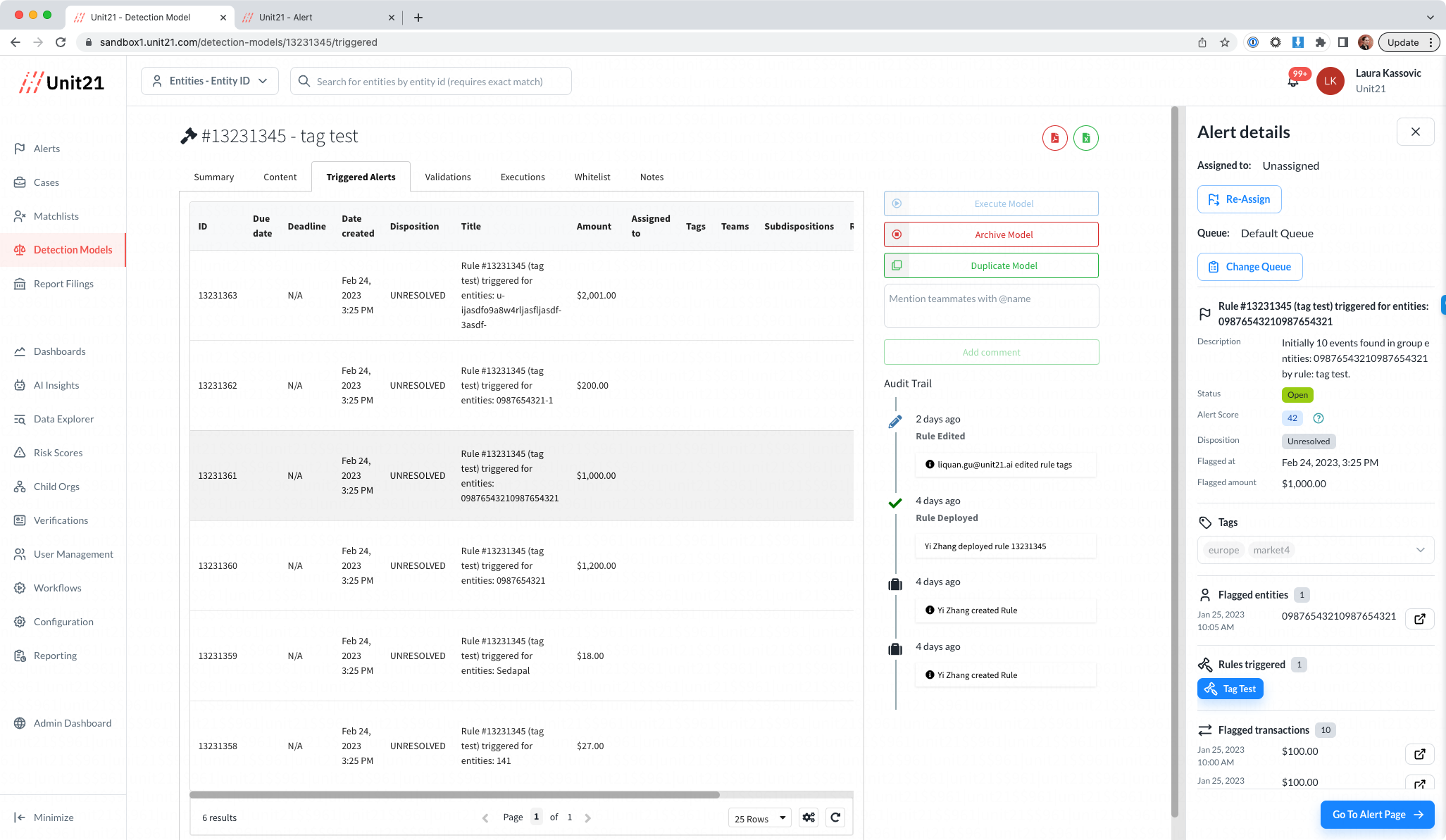This screenshot has height=840, width=1446.
Task: Click the horizontal table scrollbar
Action: tap(454, 795)
